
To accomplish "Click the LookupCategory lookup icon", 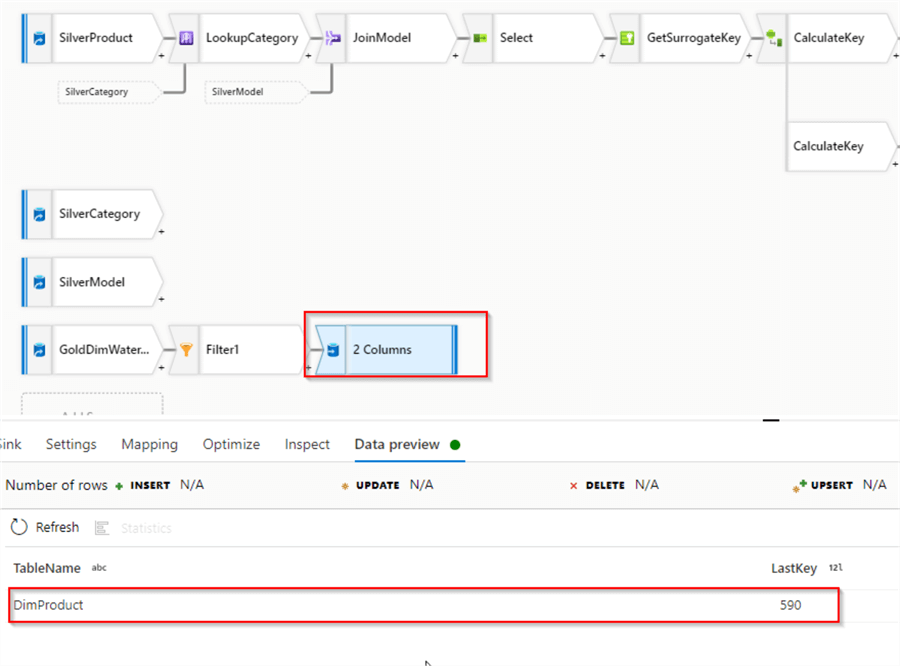I will click(186, 38).
